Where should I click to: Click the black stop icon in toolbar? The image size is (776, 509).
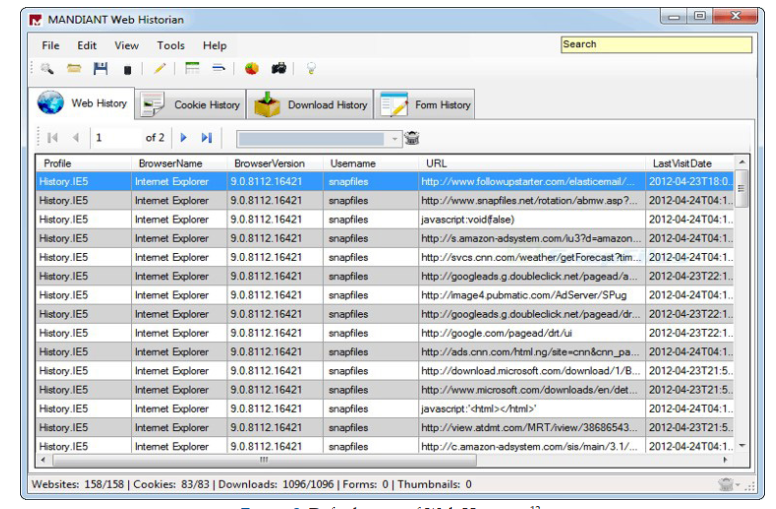coord(127,70)
